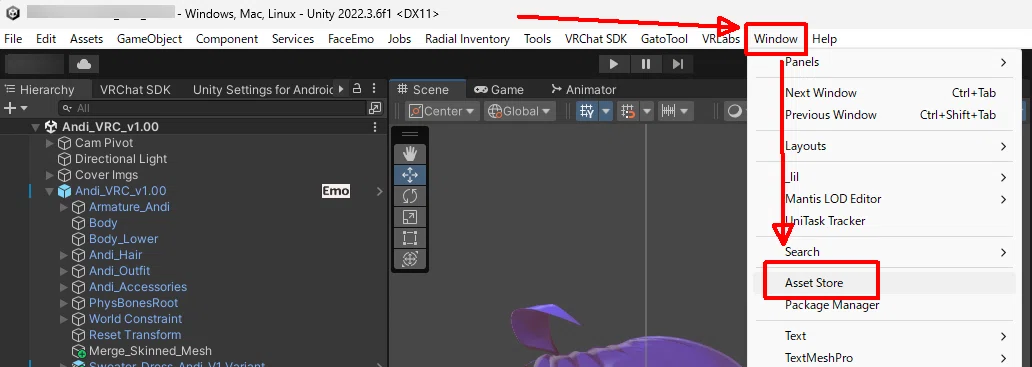The width and height of the screenshot is (1032, 367).
Task: Select the Rotate tool in Scene
Action: tap(410, 196)
